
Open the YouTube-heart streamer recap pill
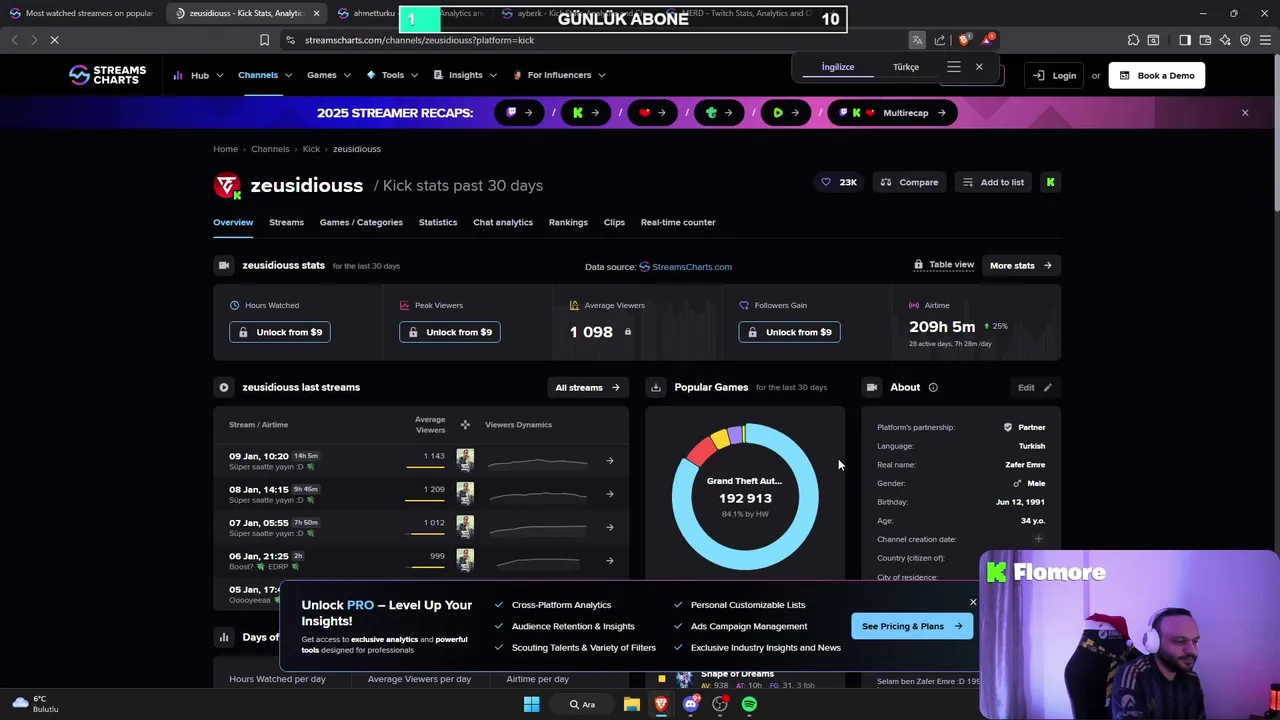pos(653,113)
